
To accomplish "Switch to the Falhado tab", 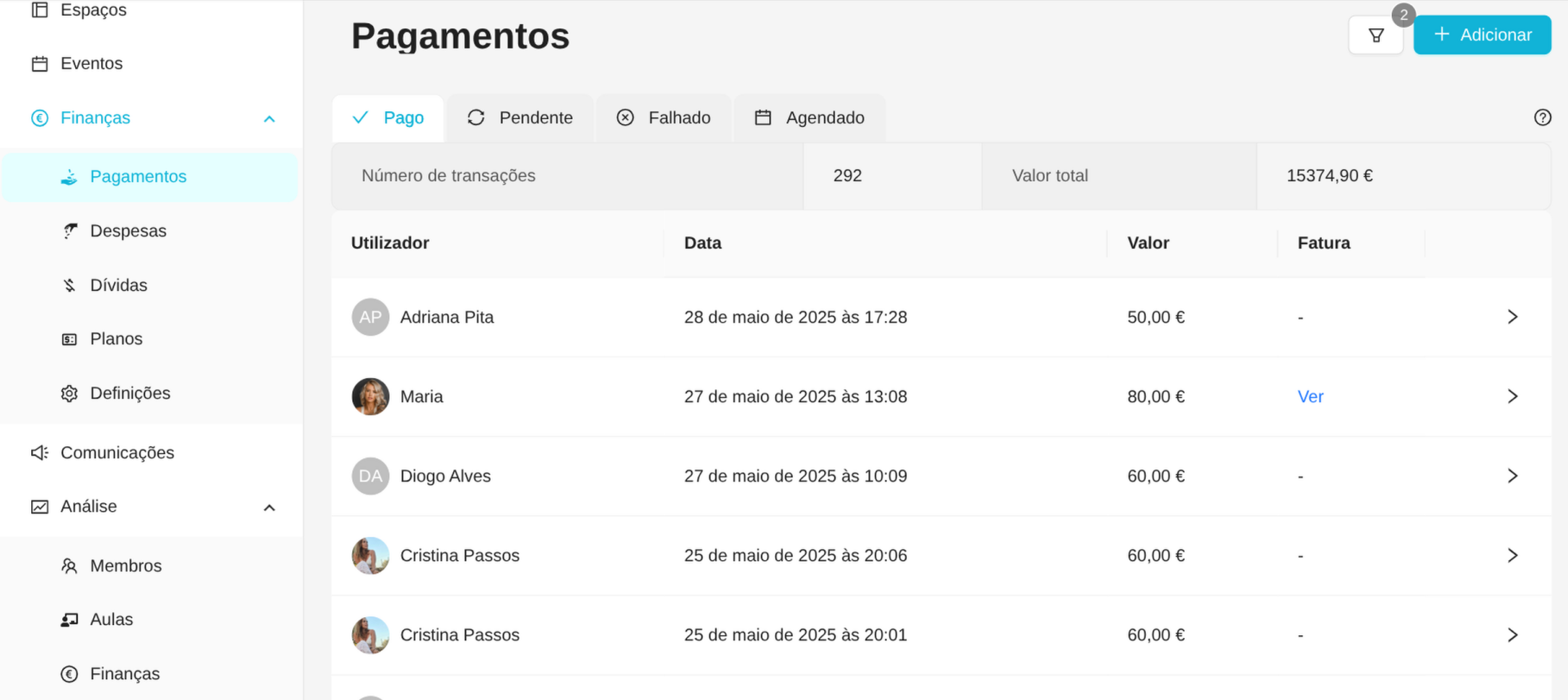I will click(664, 117).
